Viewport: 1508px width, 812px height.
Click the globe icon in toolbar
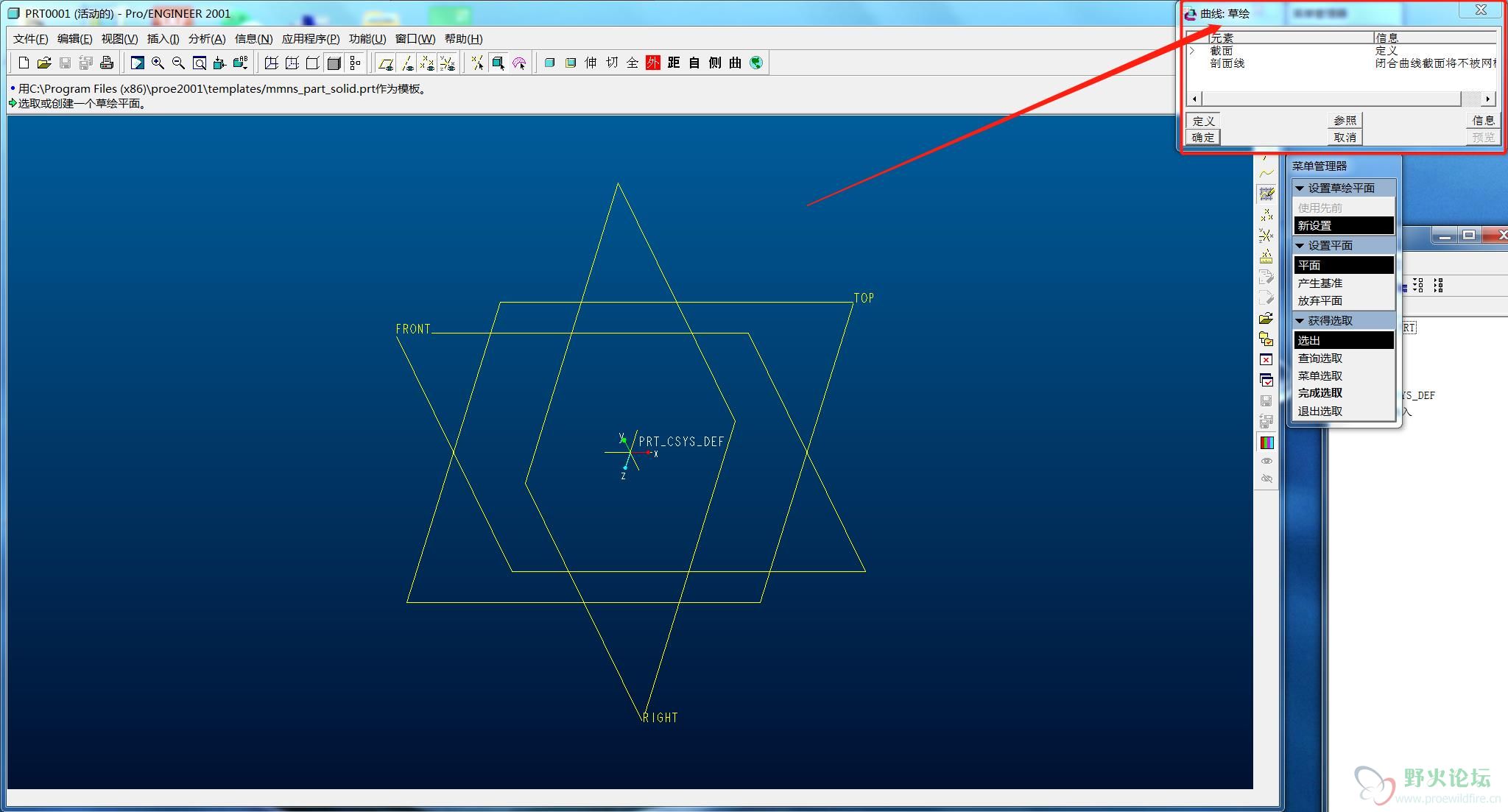click(x=756, y=63)
